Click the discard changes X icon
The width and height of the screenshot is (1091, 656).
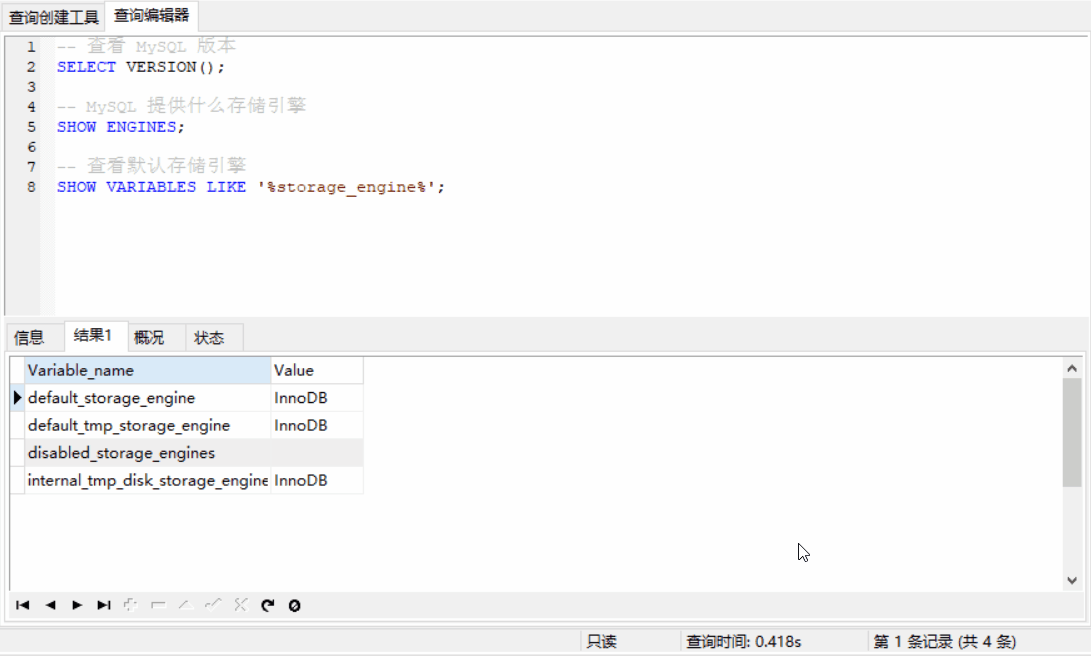(x=240, y=605)
